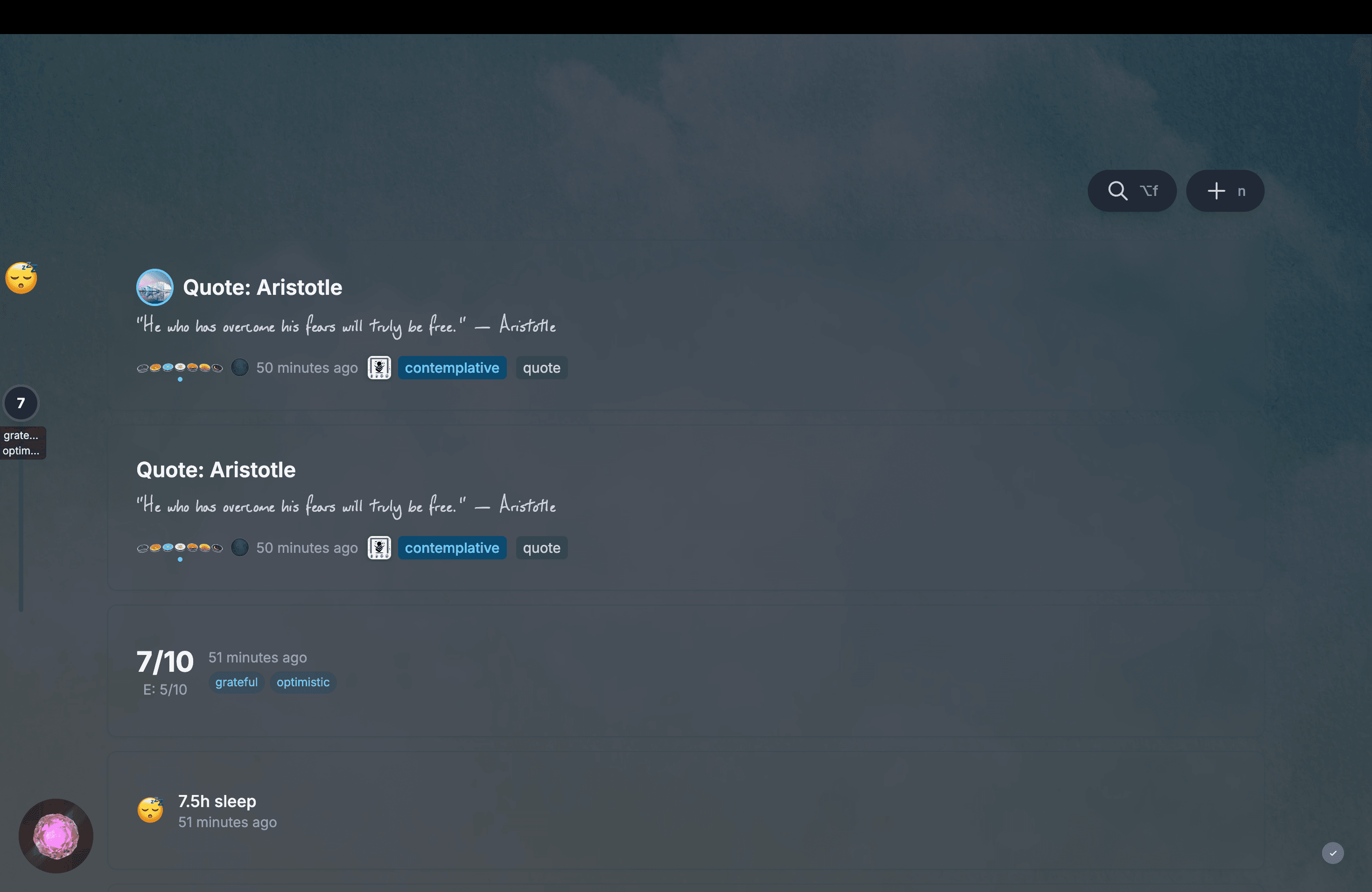Viewport: 1372px width, 892px height.
Task: Open the 7/10 mood rating entry
Action: coord(165,662)
